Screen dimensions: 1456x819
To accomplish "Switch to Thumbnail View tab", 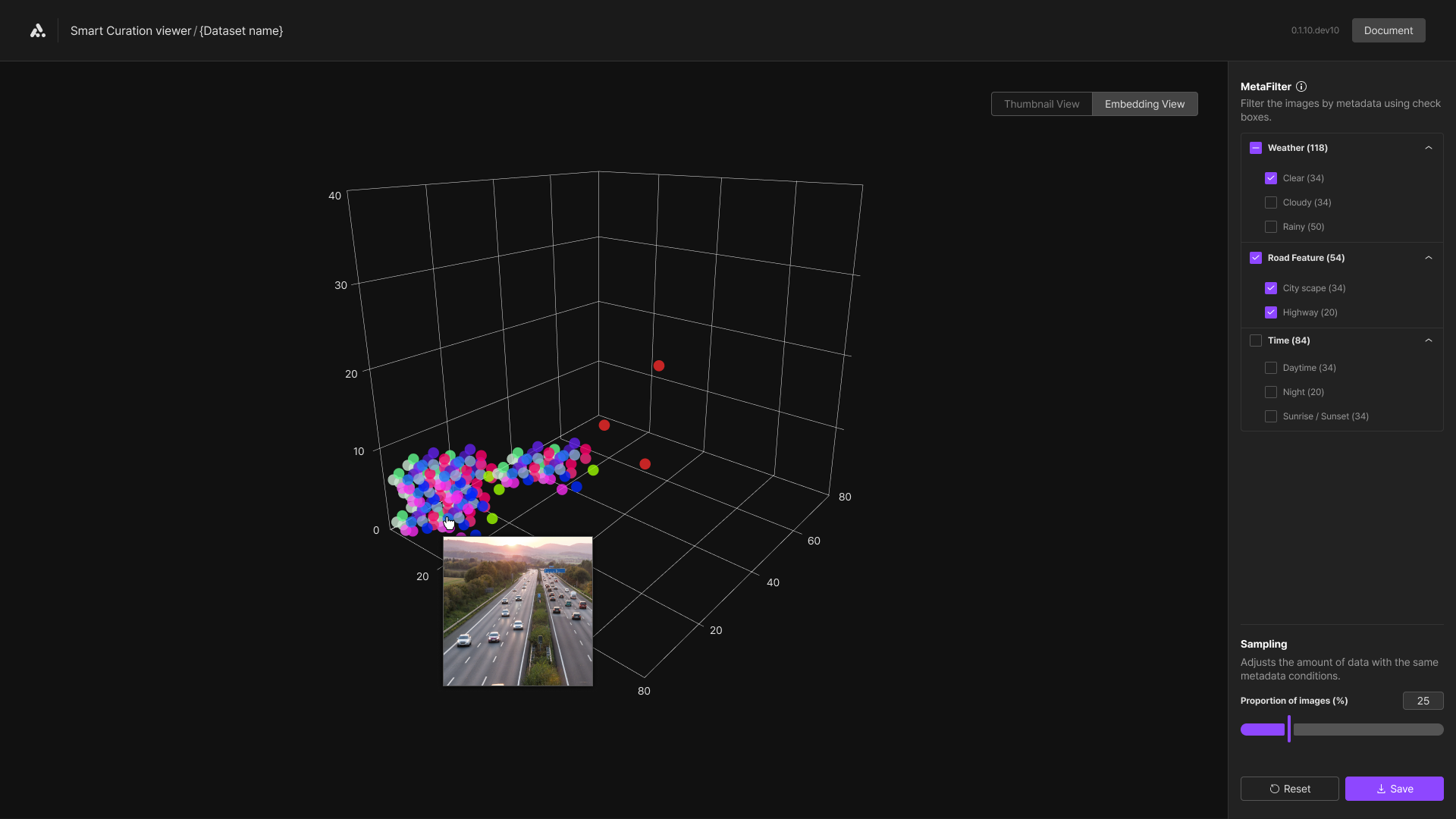I will (1041, 104).
